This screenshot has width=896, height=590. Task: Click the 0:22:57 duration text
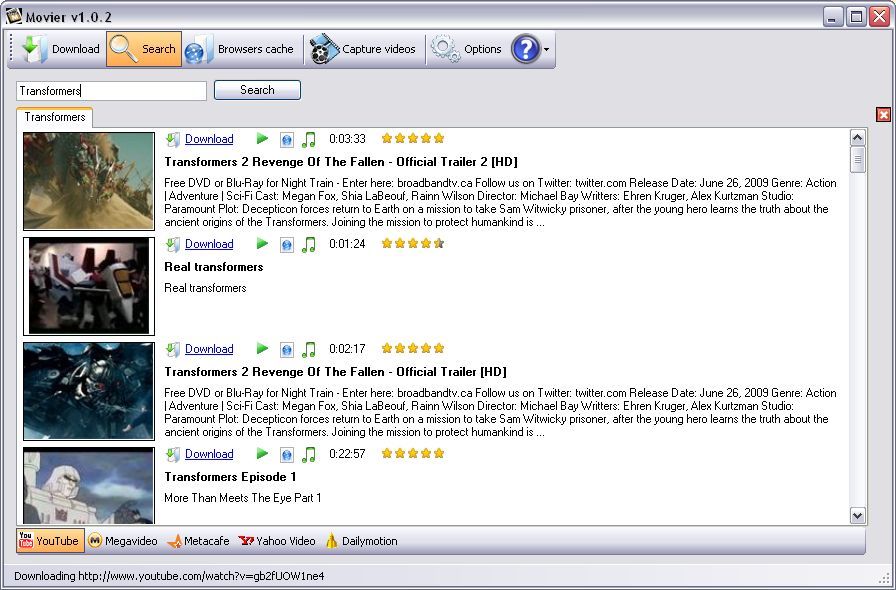(347, 455)
